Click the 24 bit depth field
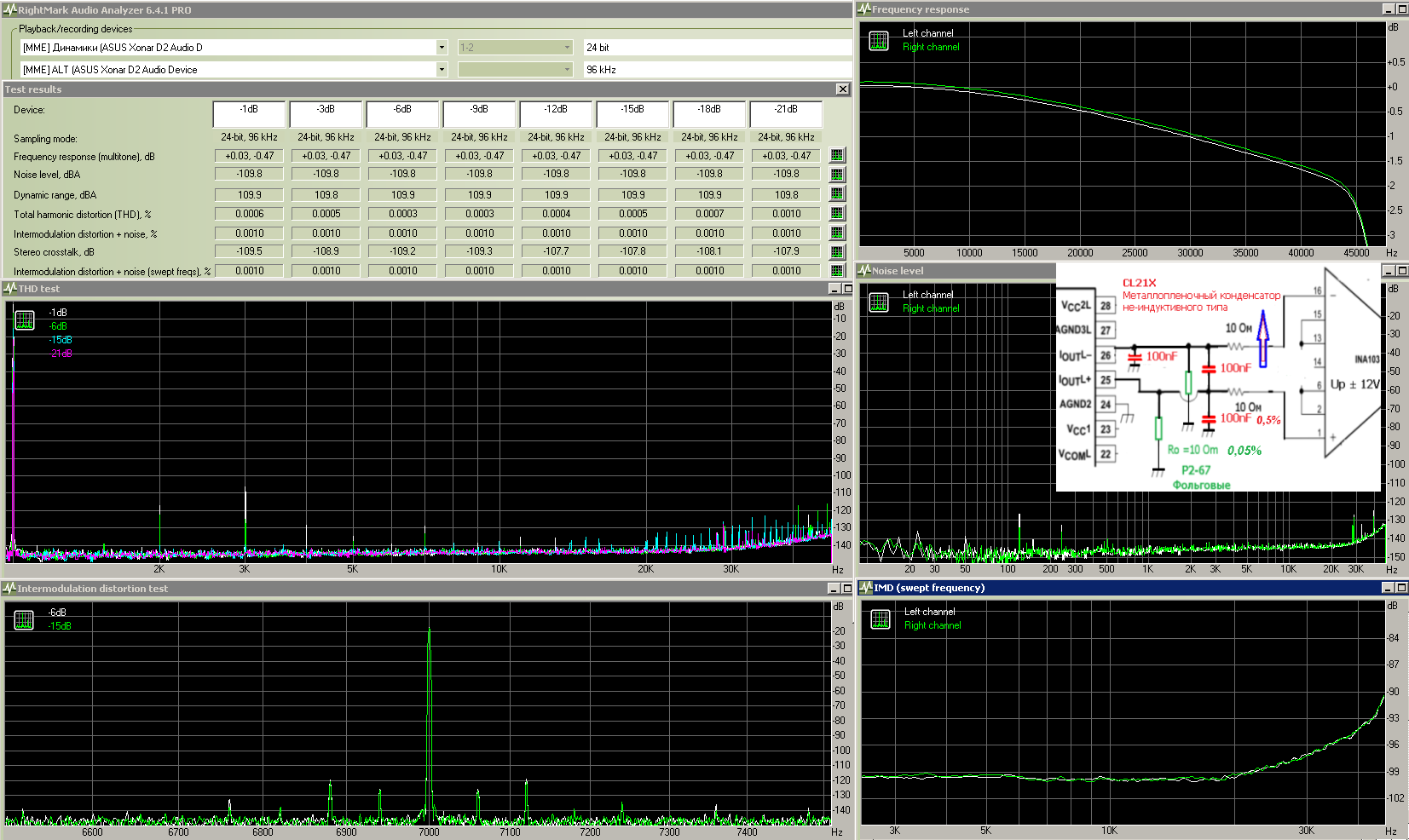This screenshot has height=840, width=1409. pyautogui.click(x=717, y=48)
